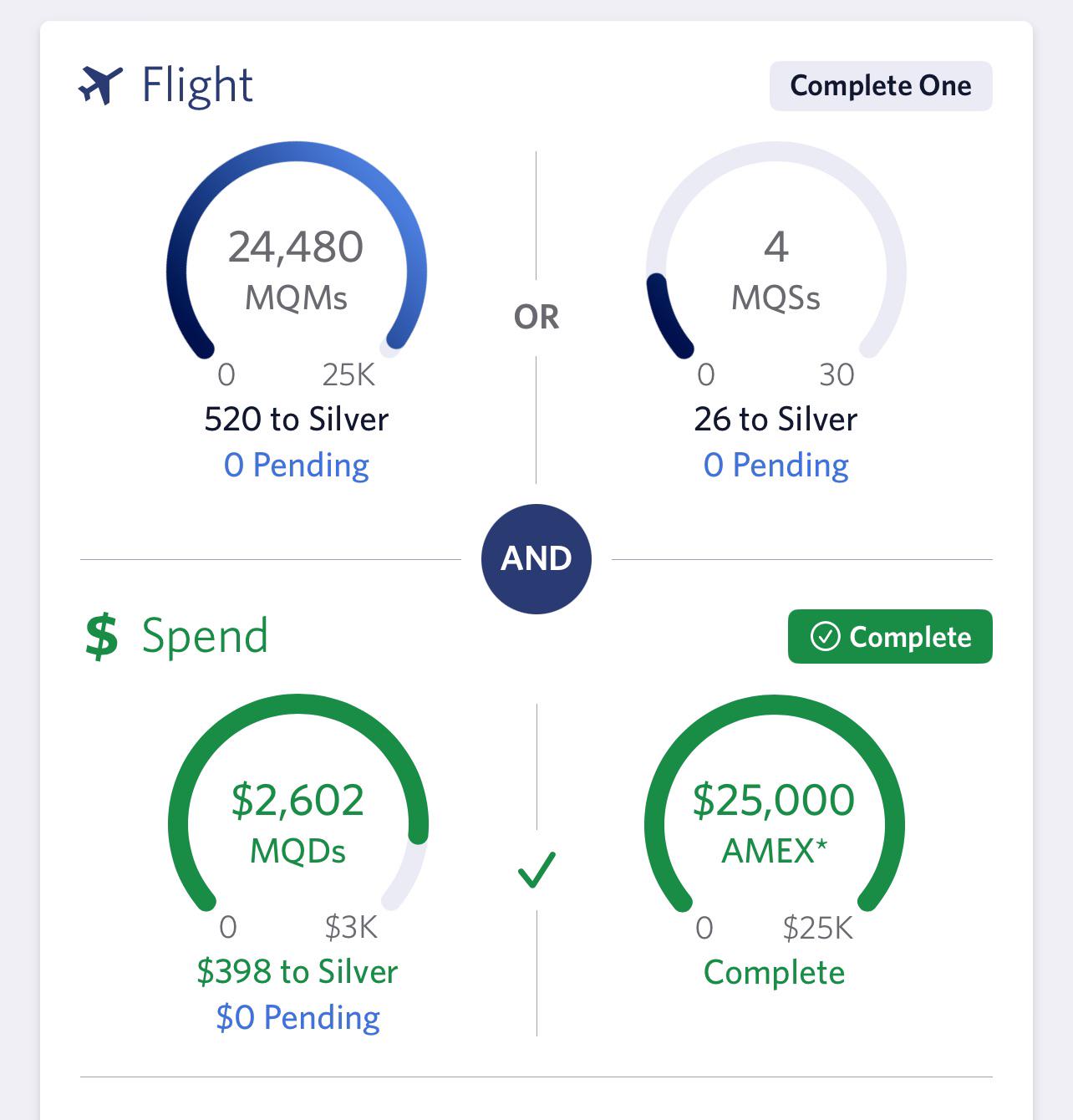Select the 520 to Silver label

click(296, 418)
